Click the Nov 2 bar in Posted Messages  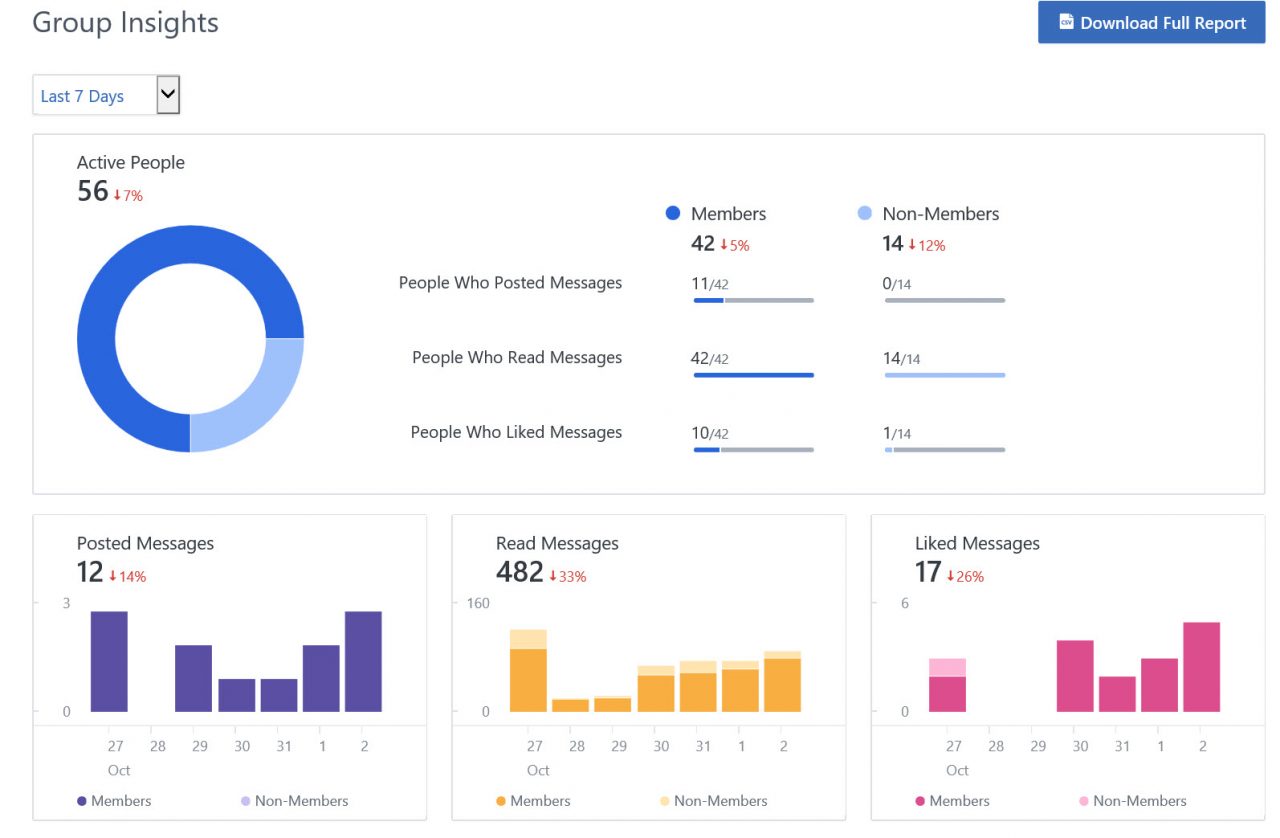point(363,662)
